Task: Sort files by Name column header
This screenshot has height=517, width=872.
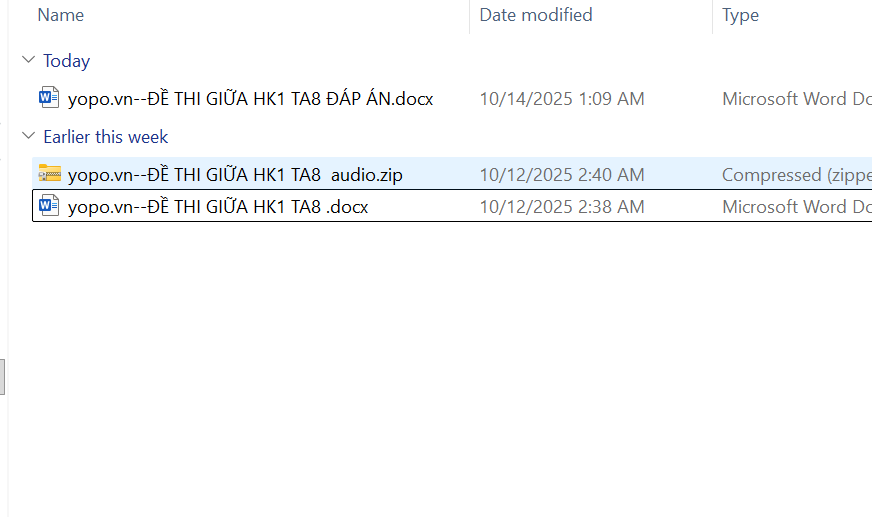Action: (60, 15)
